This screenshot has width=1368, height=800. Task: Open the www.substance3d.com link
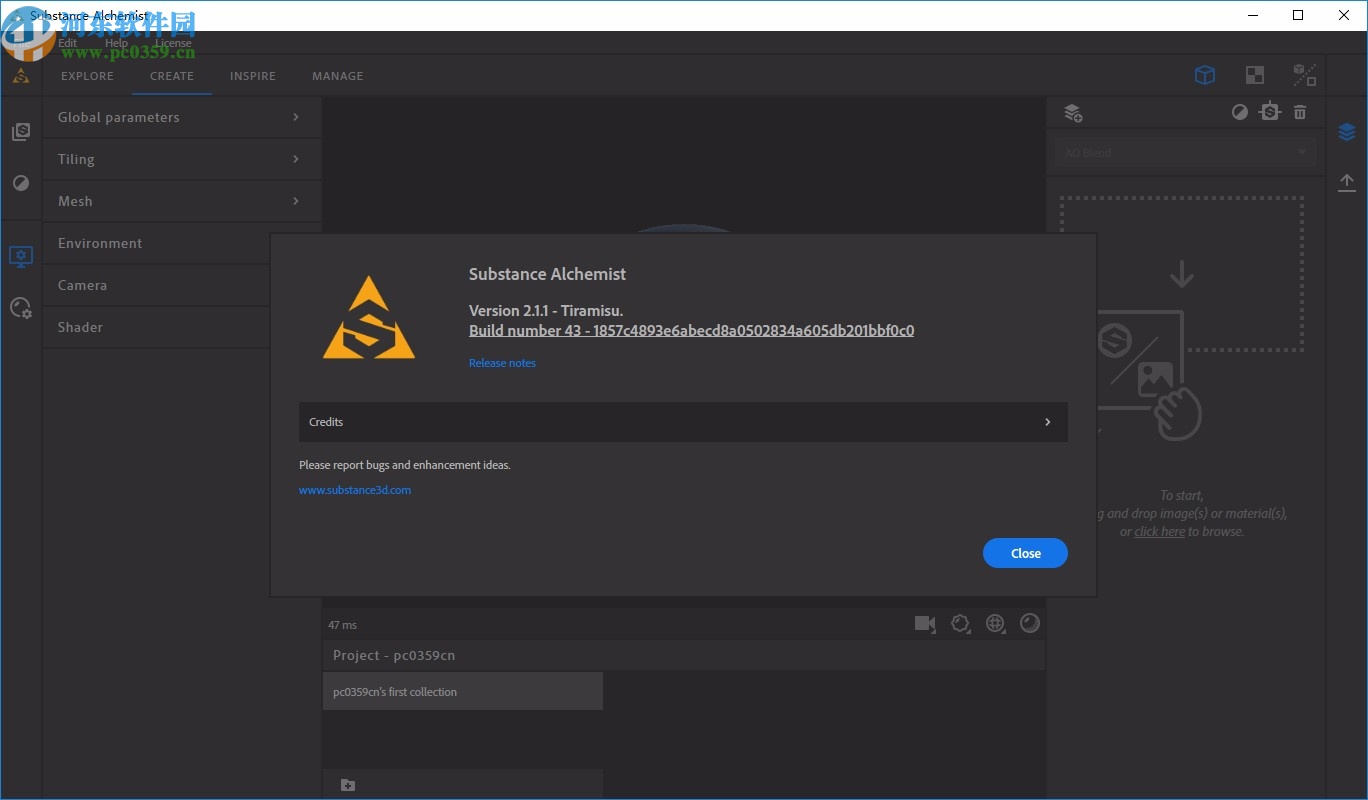355,490
